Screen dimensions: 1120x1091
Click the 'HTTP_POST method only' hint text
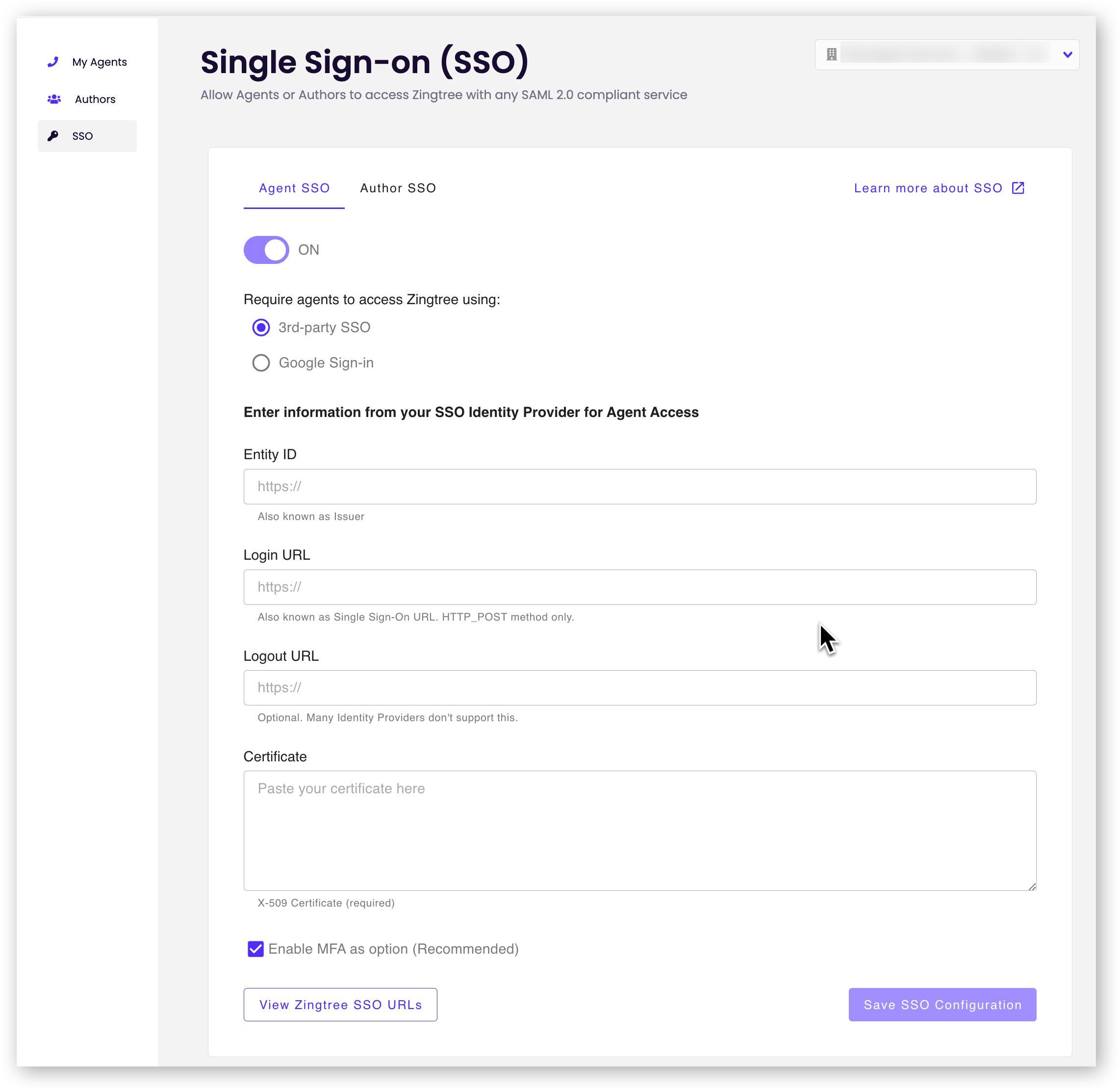(x=508, y=617)
